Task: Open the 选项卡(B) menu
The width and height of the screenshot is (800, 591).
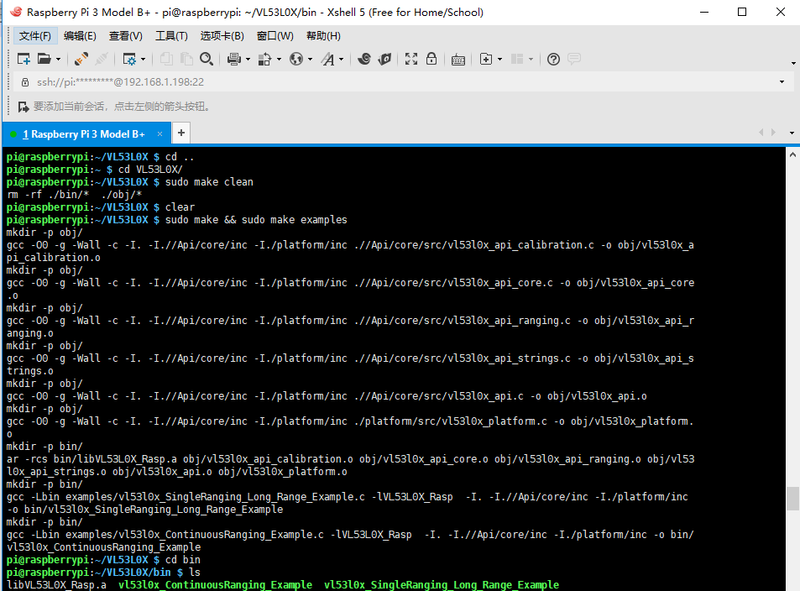Action: [x=222, y=36]
